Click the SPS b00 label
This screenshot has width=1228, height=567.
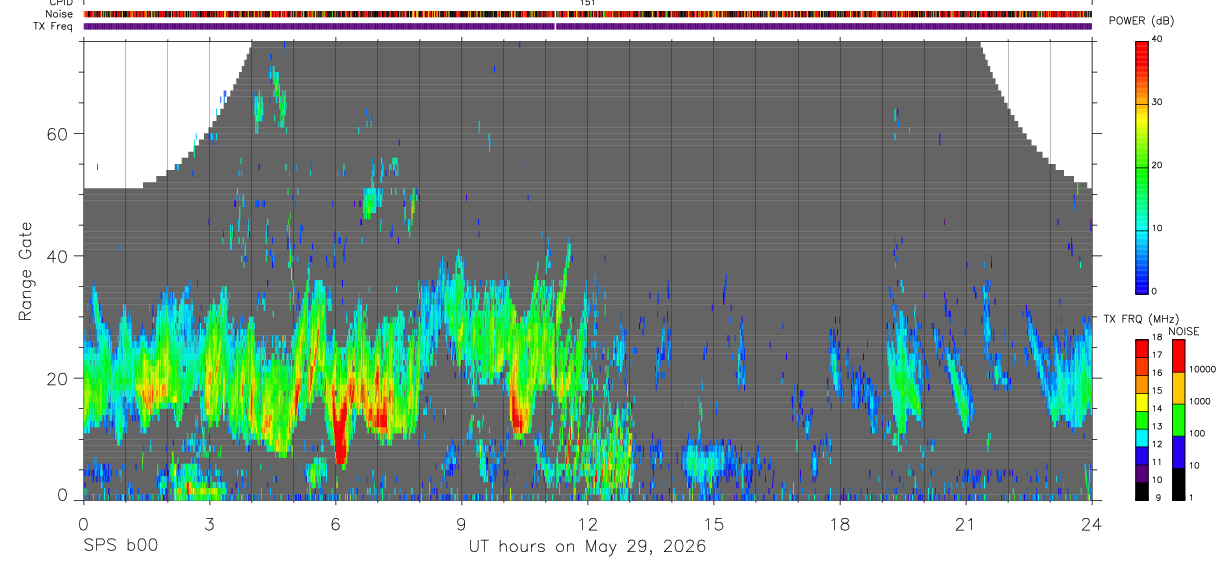tap(120, 547)
